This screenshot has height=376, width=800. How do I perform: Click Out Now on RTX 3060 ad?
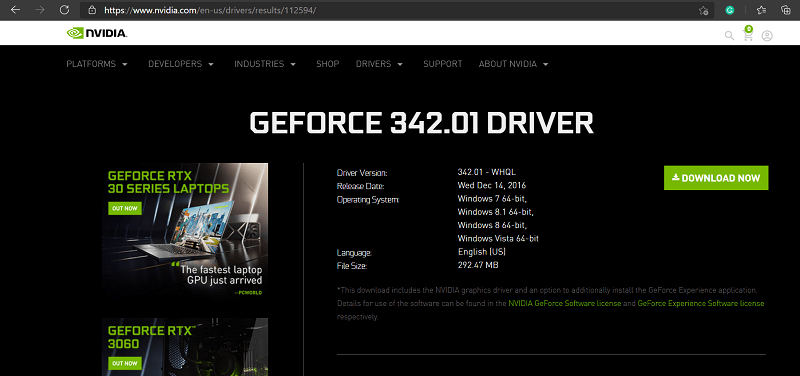124,364
